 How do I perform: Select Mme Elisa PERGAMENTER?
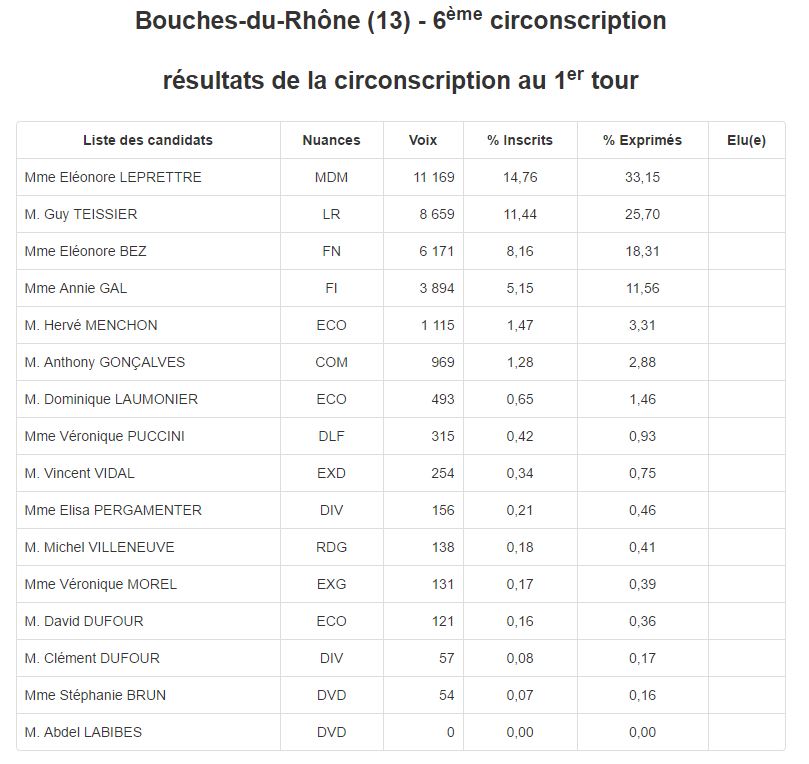pyautogui.click(x=113, y=510)
